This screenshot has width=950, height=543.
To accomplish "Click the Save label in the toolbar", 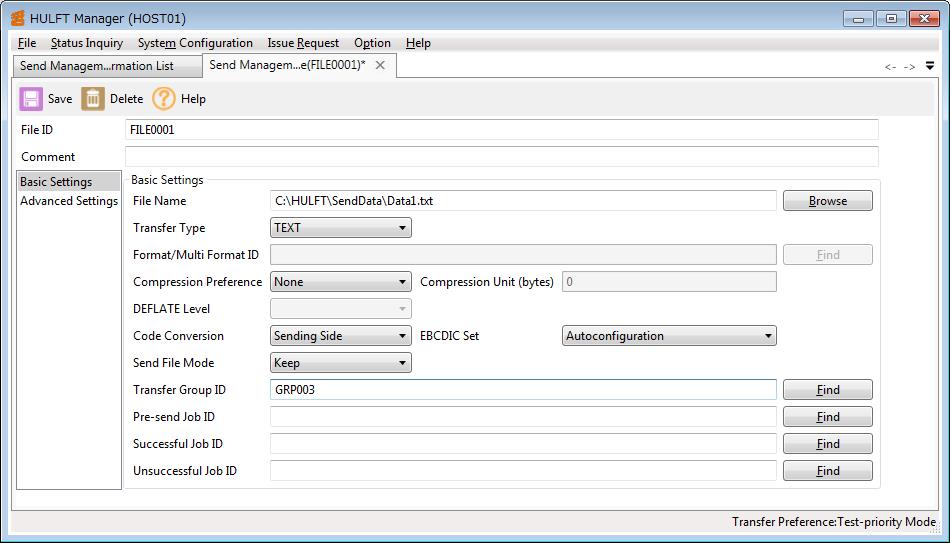I will (60, 99).
